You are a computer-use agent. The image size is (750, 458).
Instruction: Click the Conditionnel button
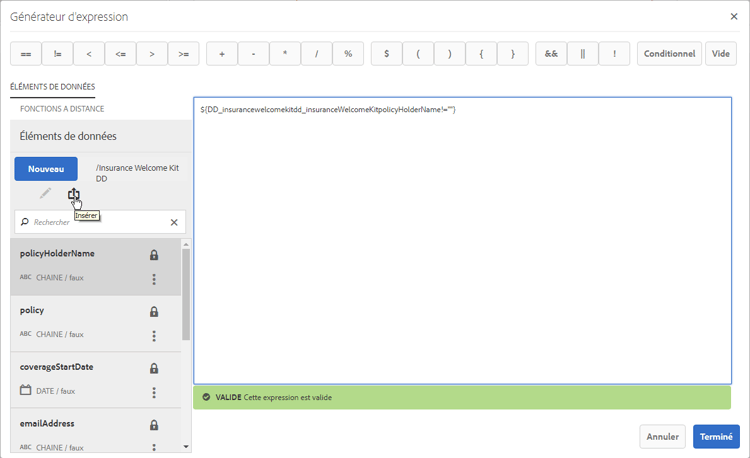pyautogui.click(x=669, y=54)
